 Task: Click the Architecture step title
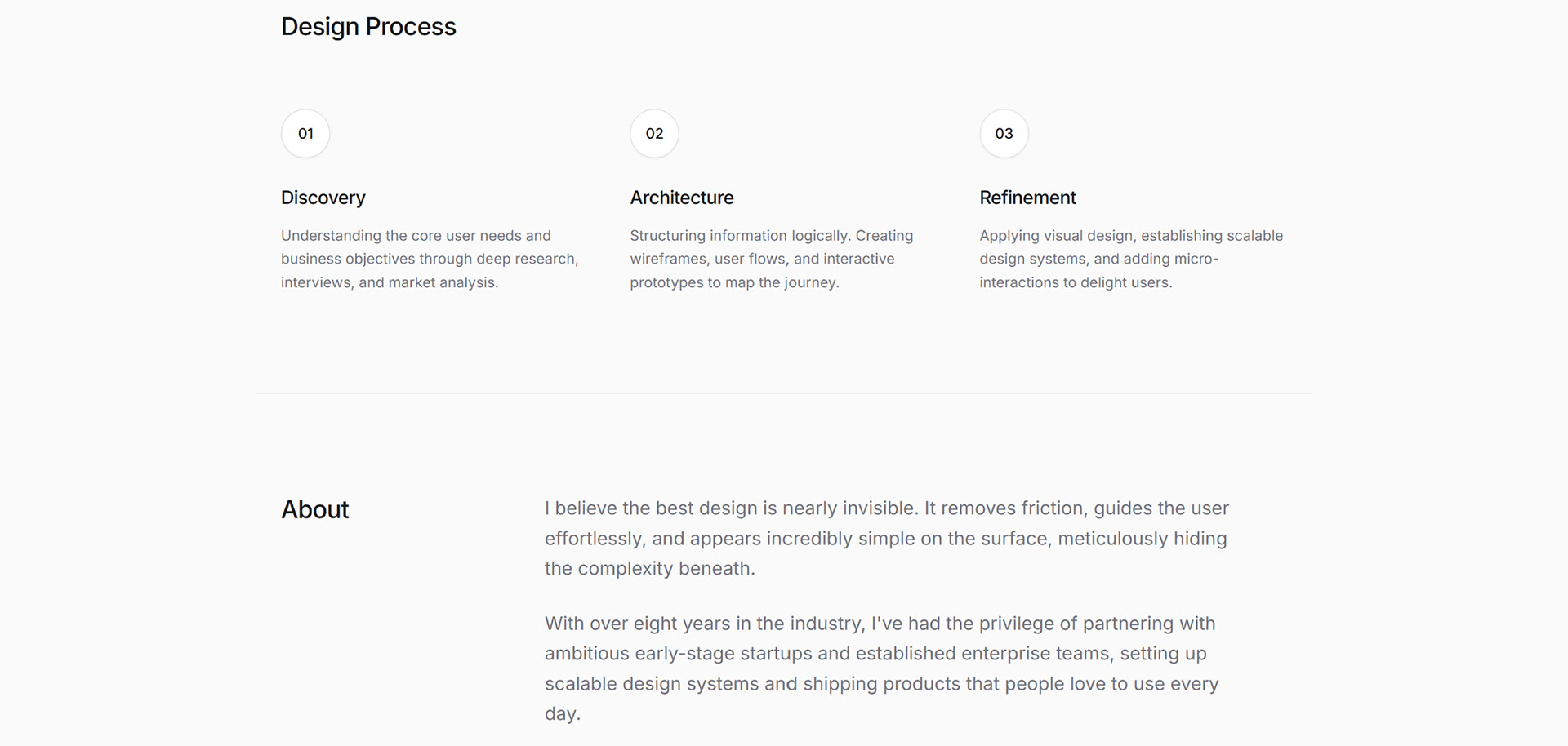[682, 198]
